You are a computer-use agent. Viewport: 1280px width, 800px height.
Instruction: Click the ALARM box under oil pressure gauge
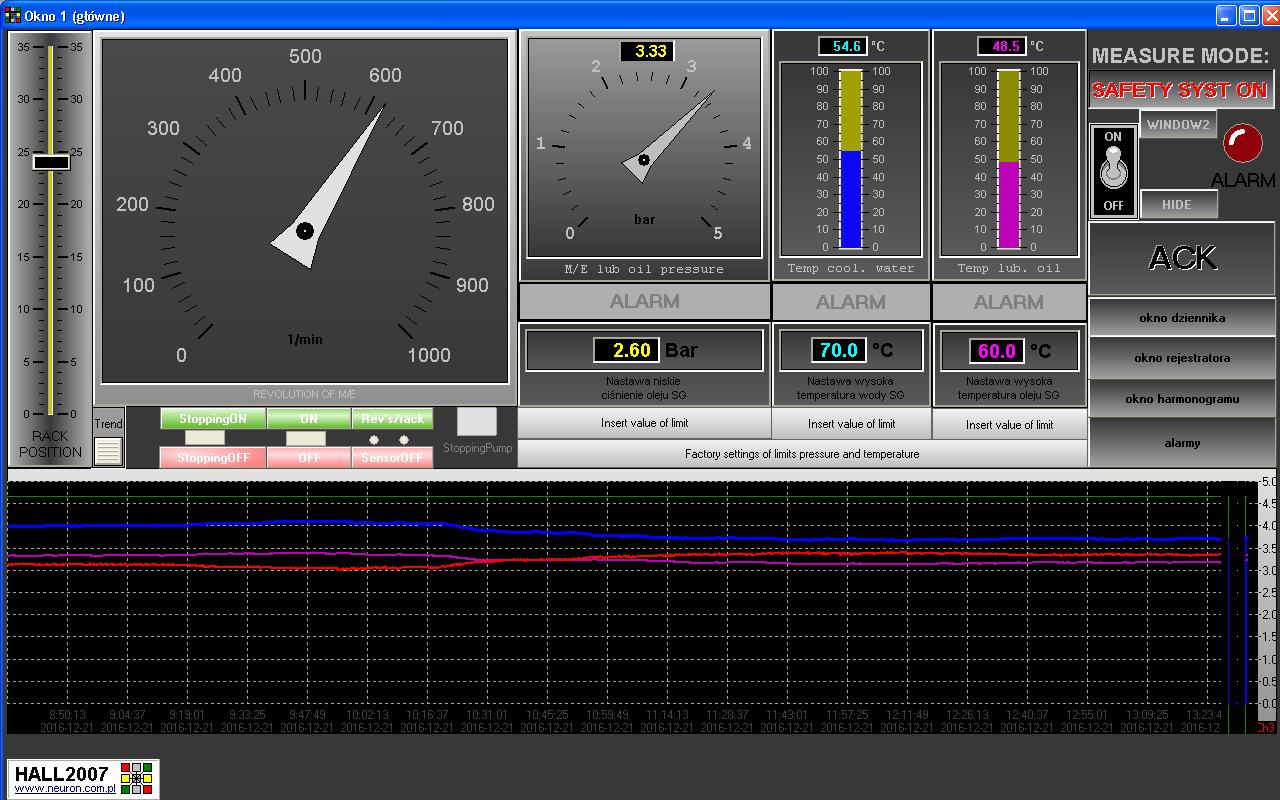click(645, 301)
